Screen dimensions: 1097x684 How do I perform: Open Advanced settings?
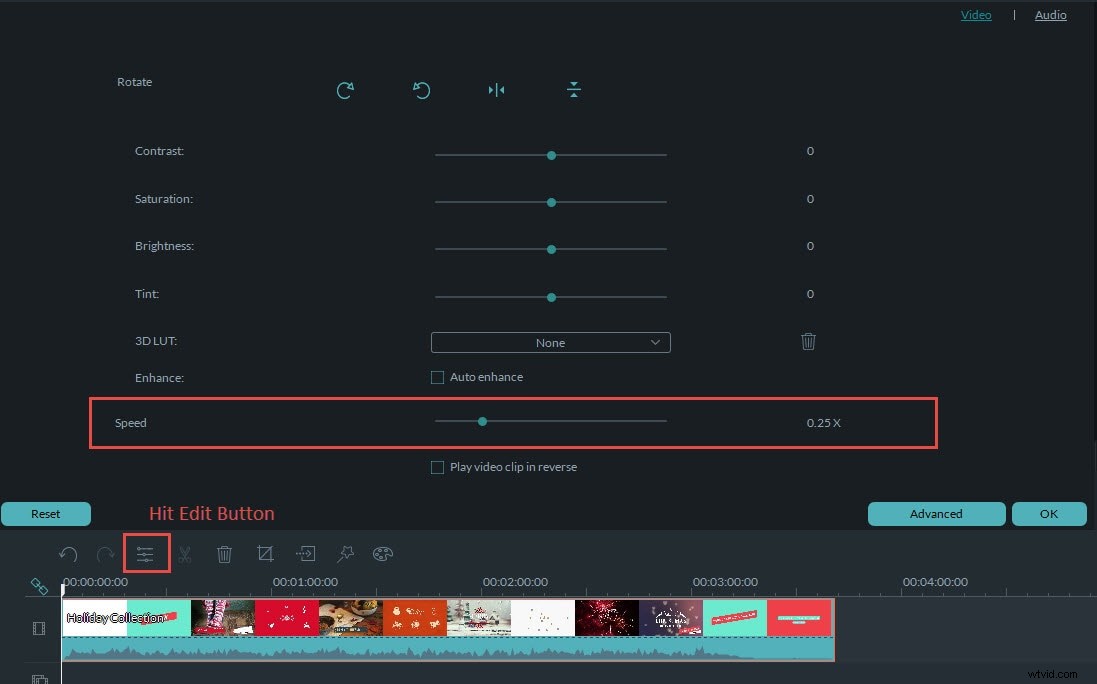936,513
